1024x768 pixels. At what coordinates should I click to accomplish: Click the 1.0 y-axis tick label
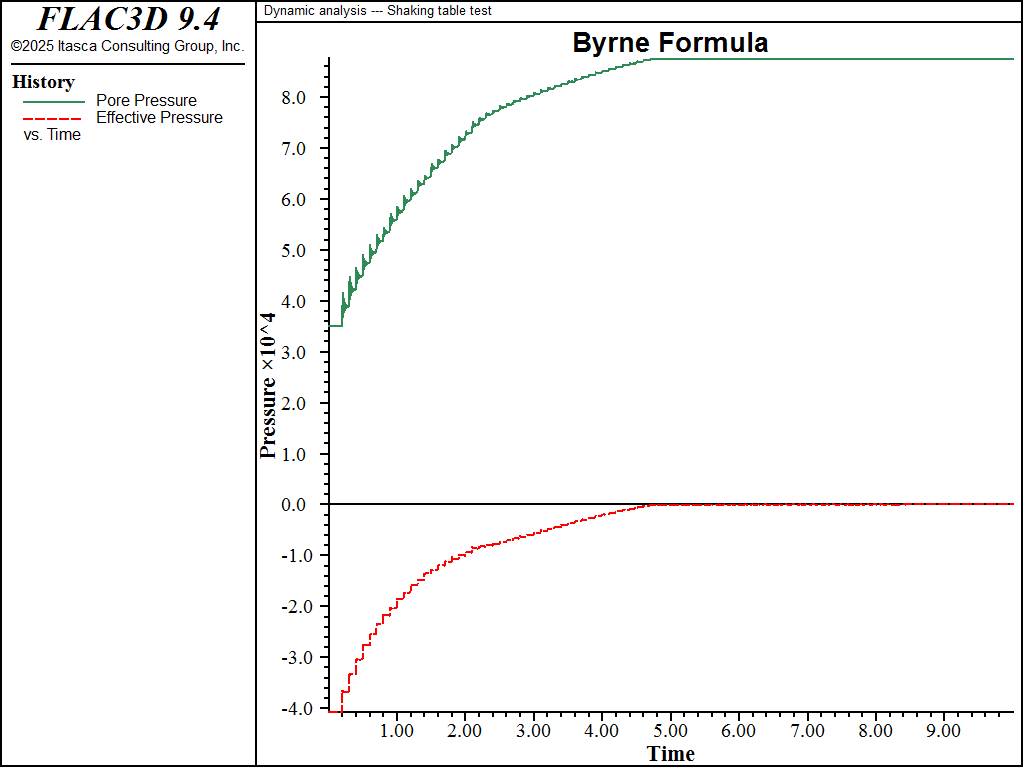click(293, 455)
